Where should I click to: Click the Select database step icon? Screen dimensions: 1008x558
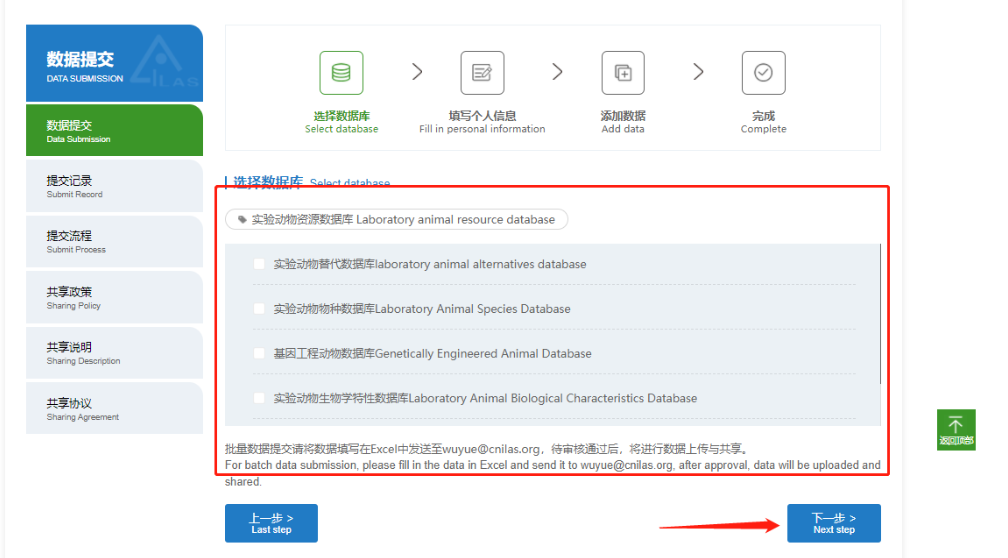click(x=341, y=73)
